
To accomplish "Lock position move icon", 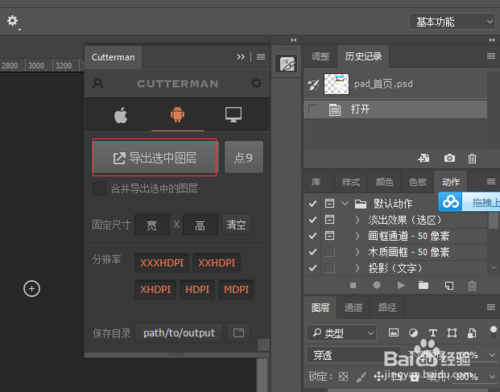I will point(378,377).
